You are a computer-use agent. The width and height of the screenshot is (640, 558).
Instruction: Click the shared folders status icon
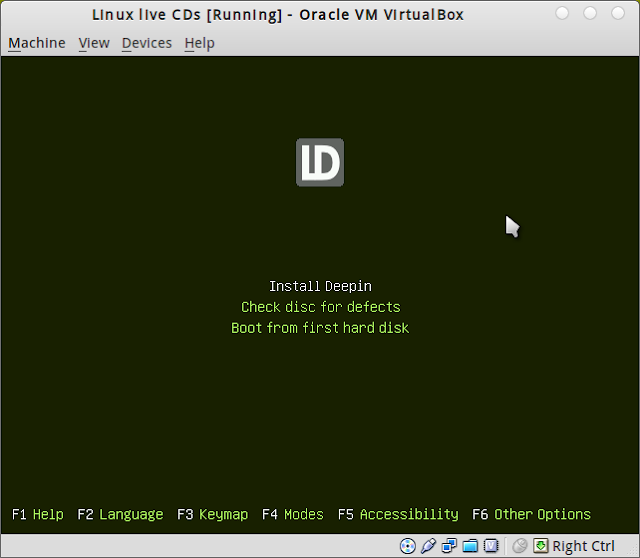tap(470, 546)
